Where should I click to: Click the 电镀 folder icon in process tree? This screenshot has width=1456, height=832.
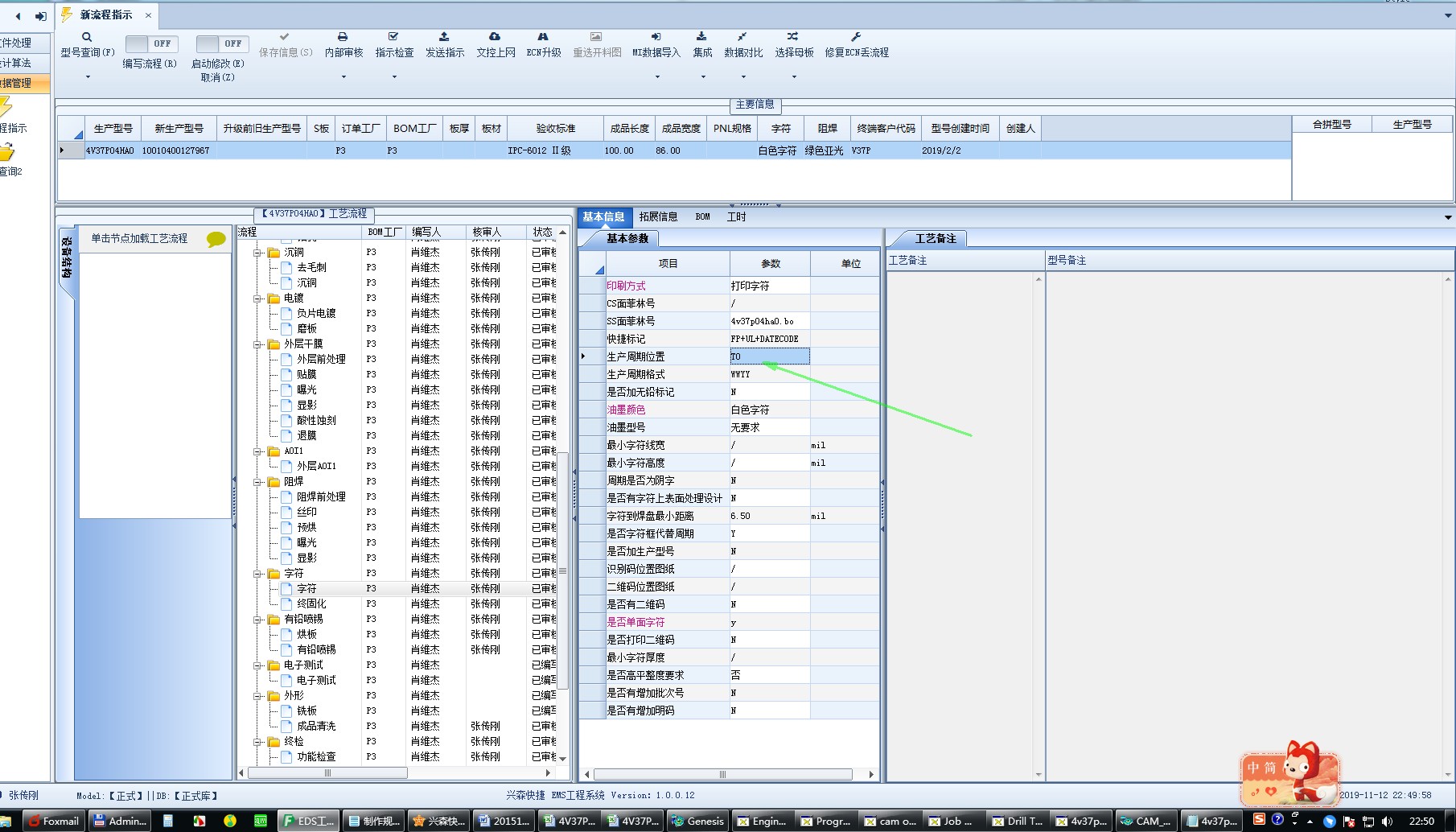[x=274, y=299]
